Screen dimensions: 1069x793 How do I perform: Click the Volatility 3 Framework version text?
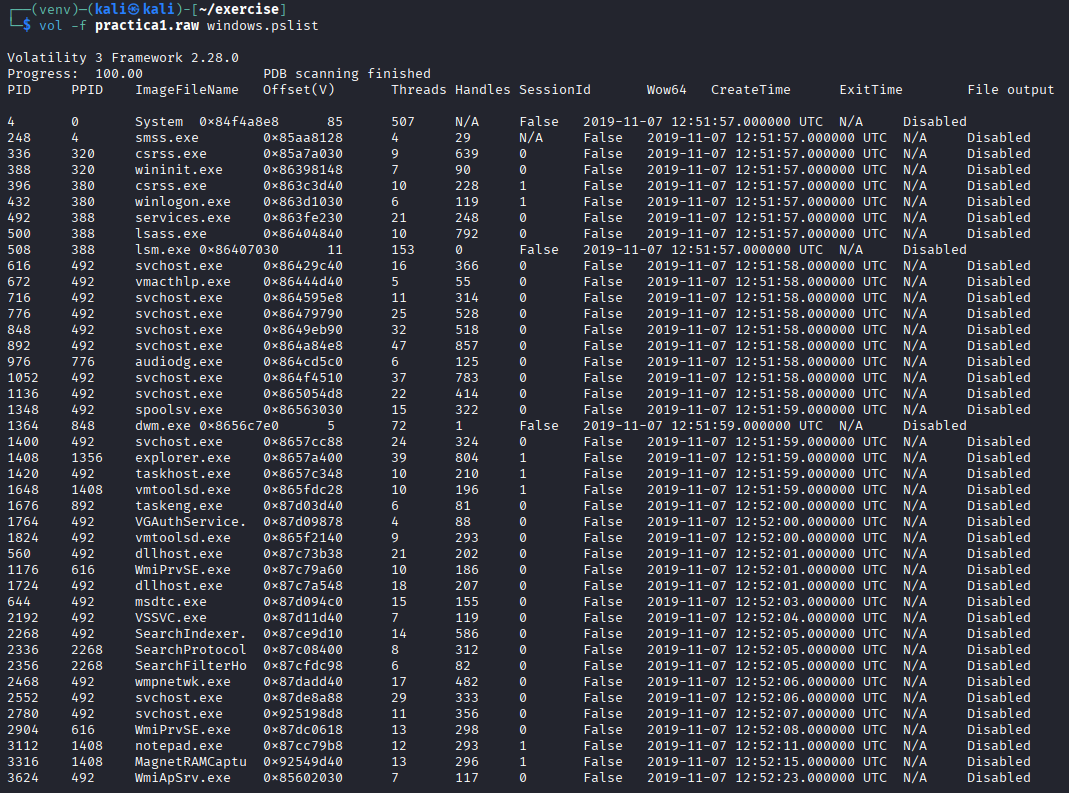coord(123,58)
